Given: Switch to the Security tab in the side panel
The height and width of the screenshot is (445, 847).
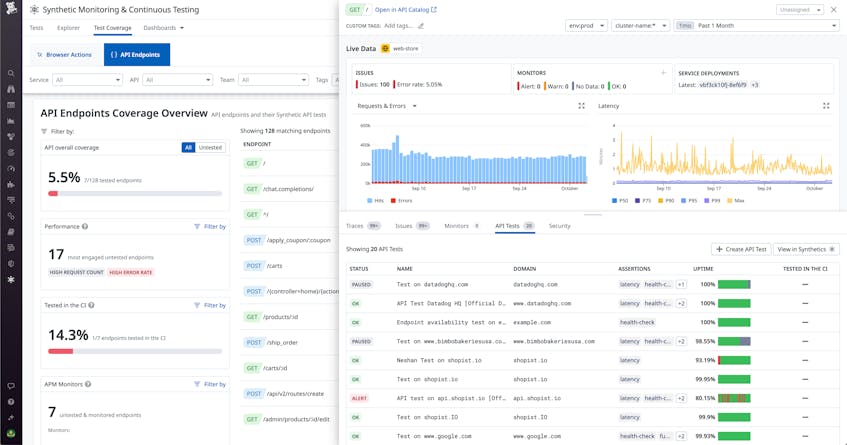Looking at the screenshot, I should (x=560, y=226).
